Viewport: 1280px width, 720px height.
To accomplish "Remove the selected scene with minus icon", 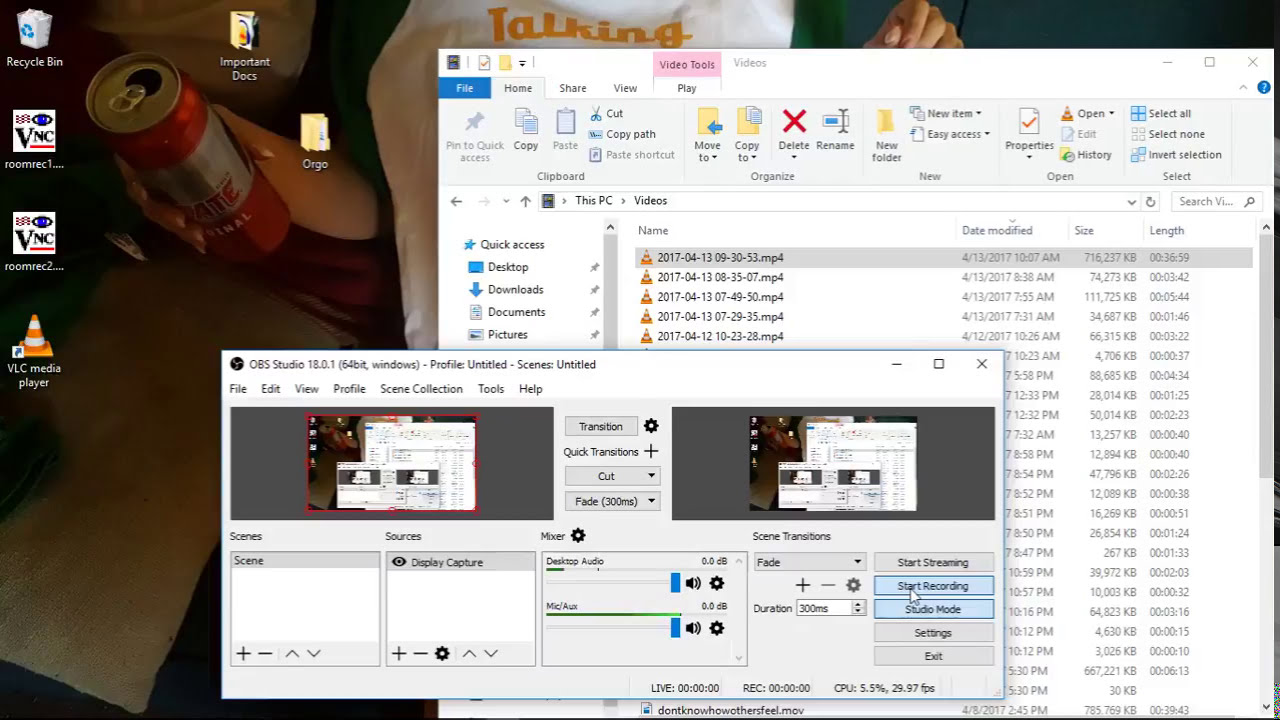I will tap(265, 653).
